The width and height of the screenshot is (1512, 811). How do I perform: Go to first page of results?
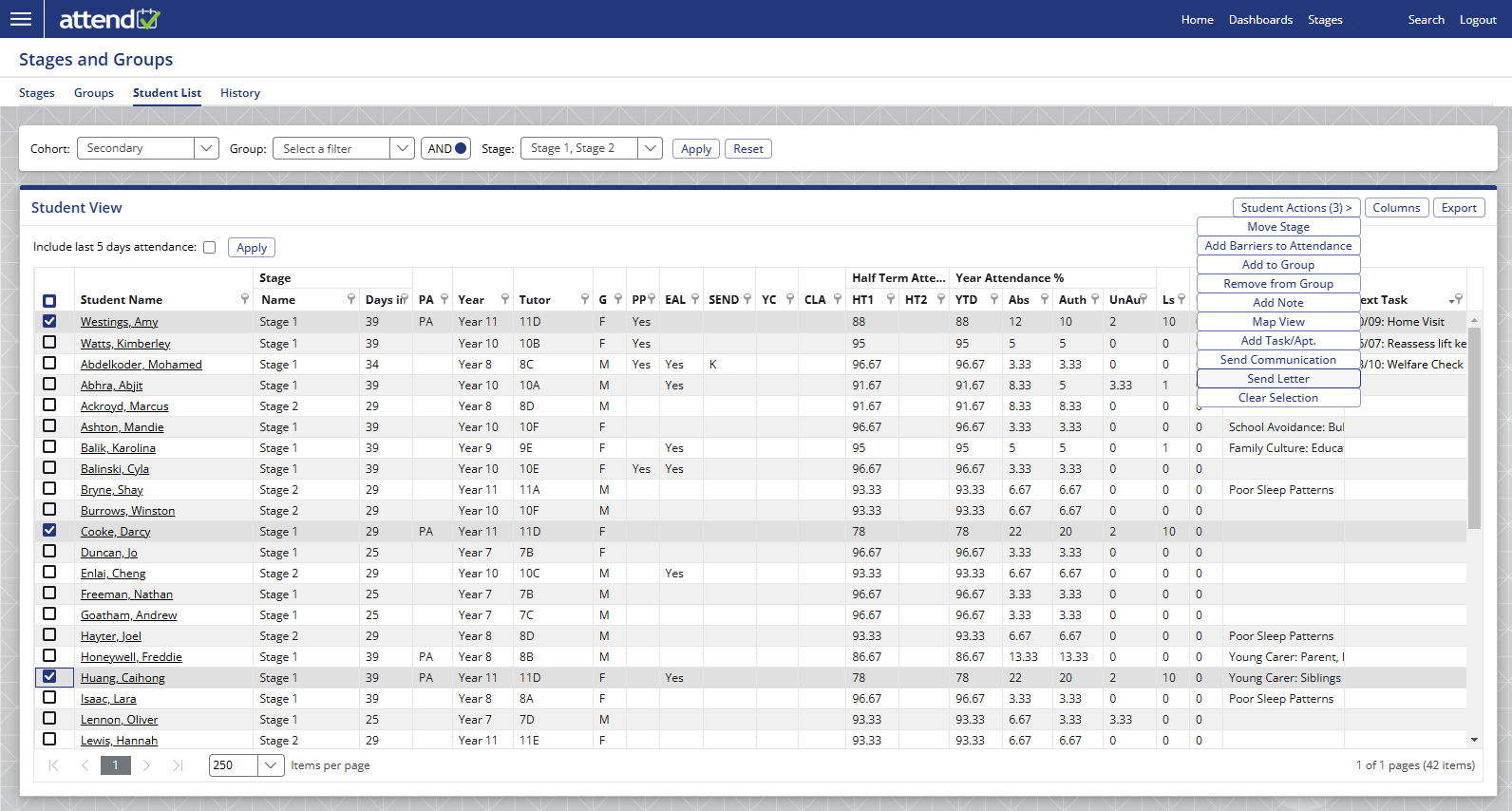coord(54,765)
